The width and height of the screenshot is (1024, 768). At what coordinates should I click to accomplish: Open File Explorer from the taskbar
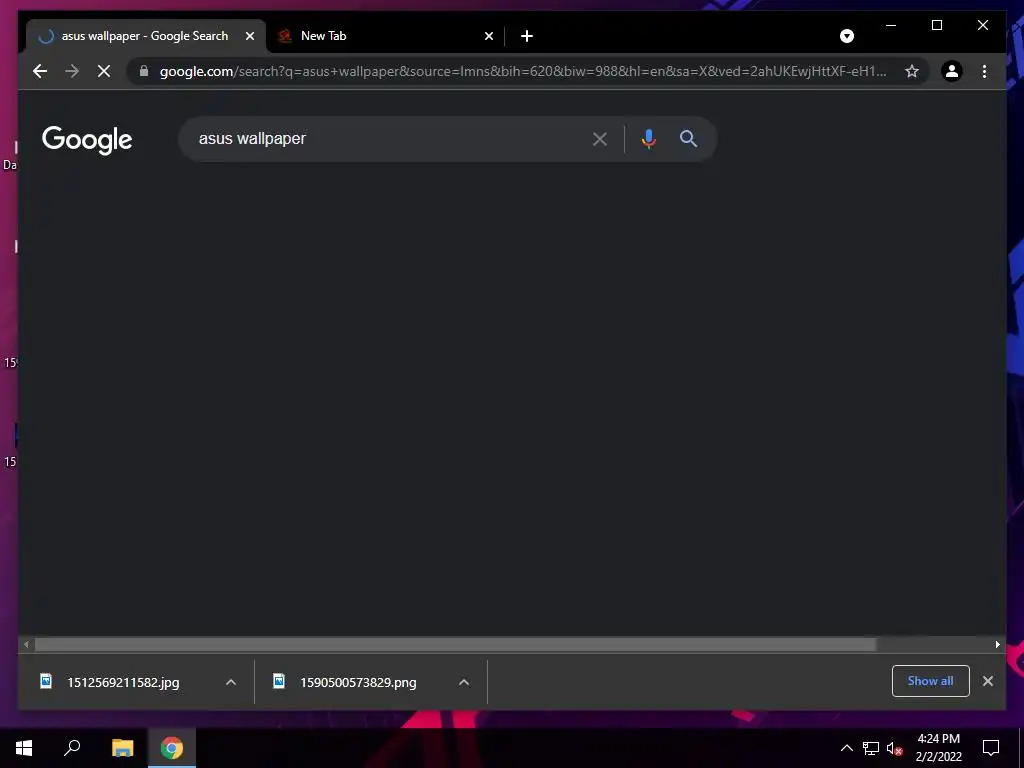tap(122, 748)
